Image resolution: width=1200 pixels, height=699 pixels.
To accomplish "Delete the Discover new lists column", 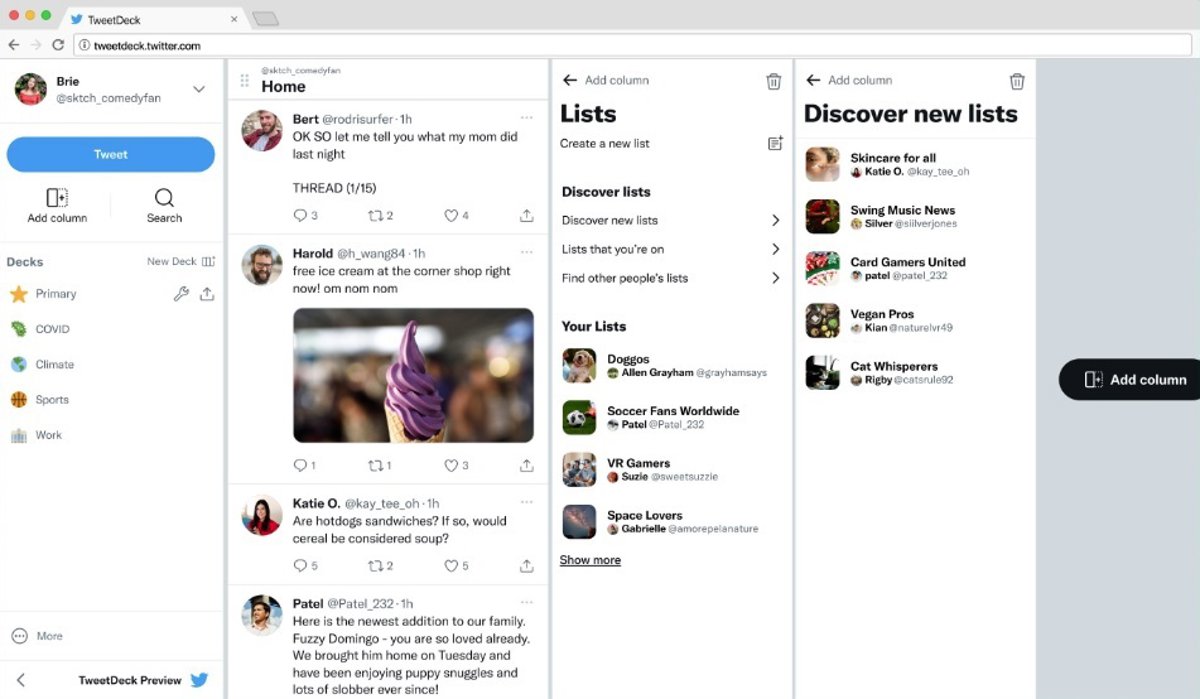I will tap(1016, 81).
